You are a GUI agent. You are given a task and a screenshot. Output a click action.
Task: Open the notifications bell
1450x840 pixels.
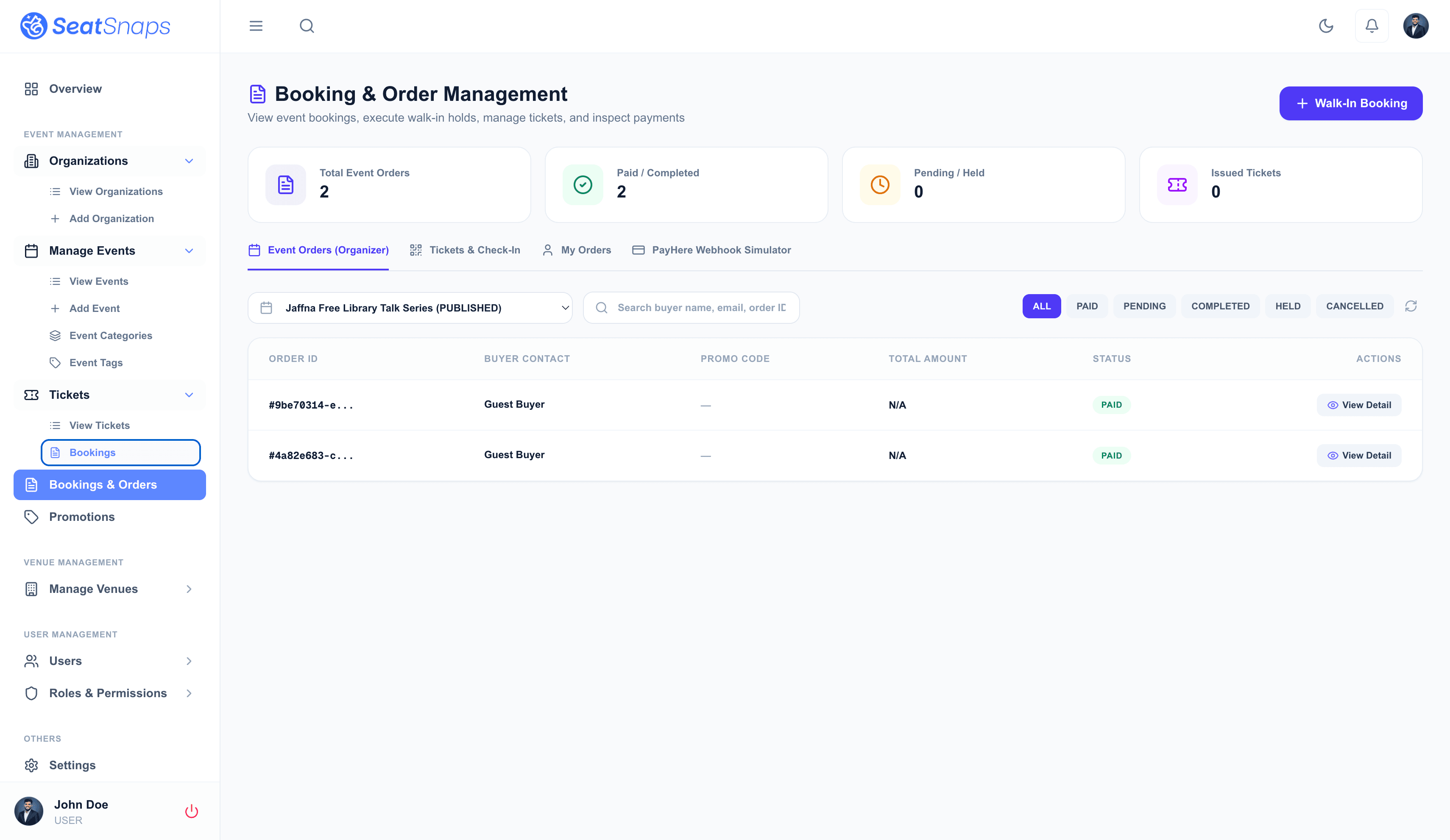[x=1372, y=26]
